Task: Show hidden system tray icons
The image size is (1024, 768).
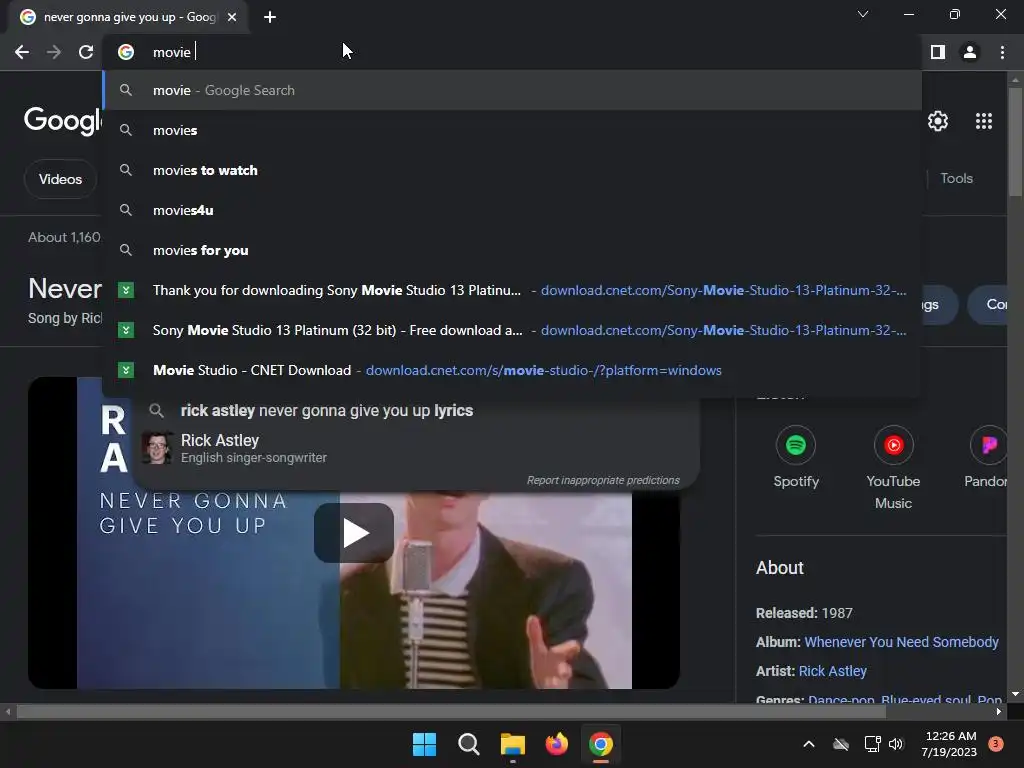Action: pyautogui.click(x=808, y=744)
